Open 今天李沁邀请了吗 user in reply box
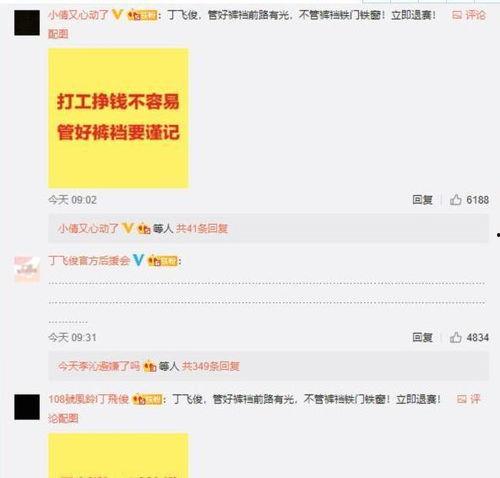 tap(99, 366)
